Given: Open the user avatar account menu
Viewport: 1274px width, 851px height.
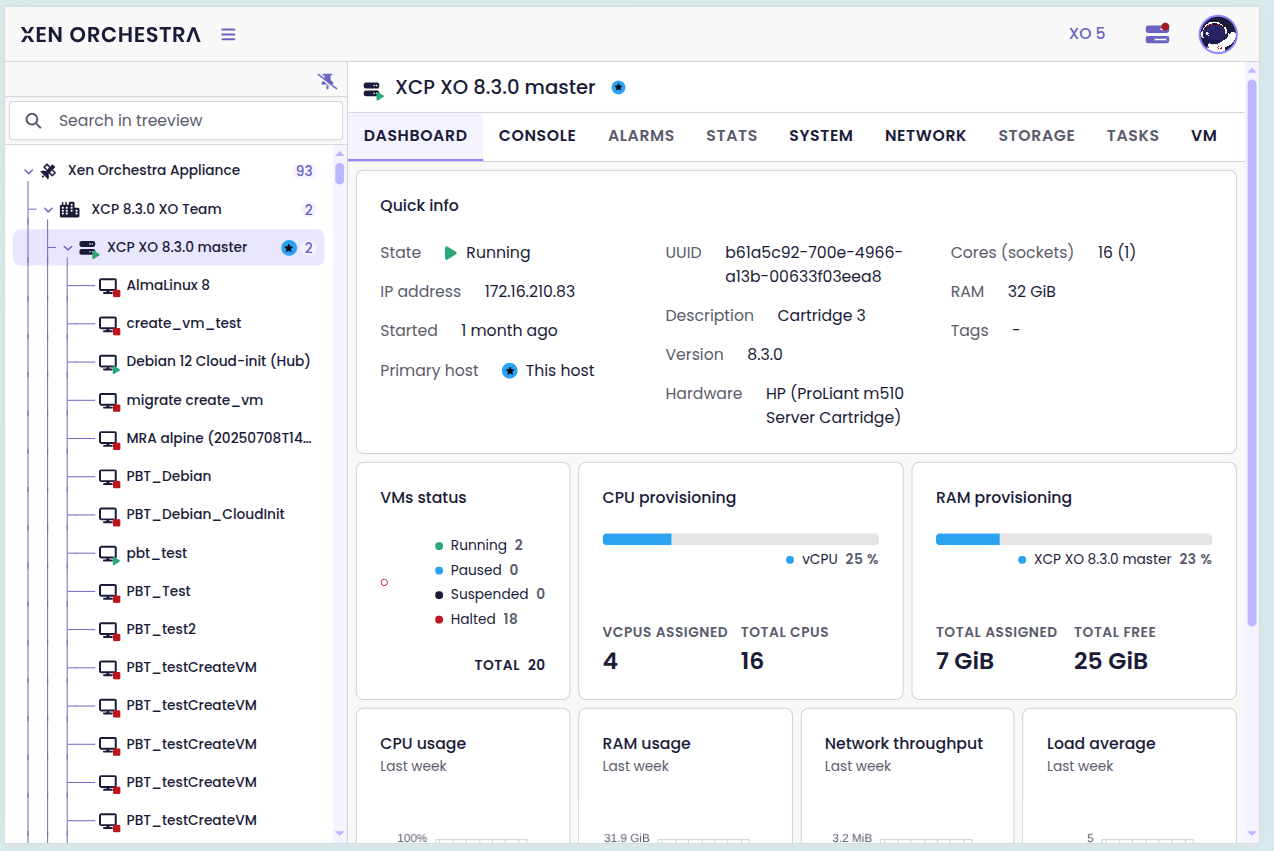Looking at the screenshot, I should pyautogui.click(x=1217, y=34).
